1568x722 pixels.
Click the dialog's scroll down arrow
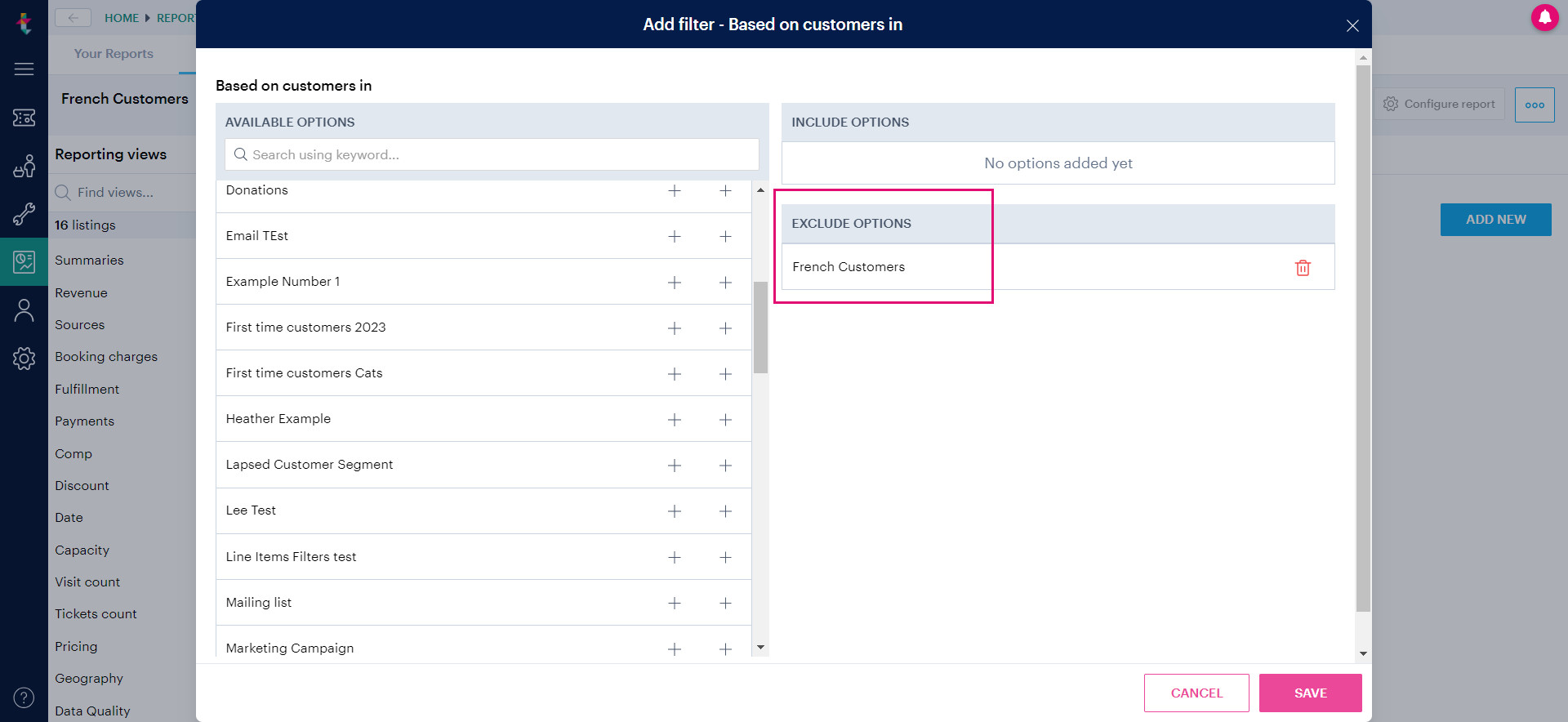(1363, 653)
